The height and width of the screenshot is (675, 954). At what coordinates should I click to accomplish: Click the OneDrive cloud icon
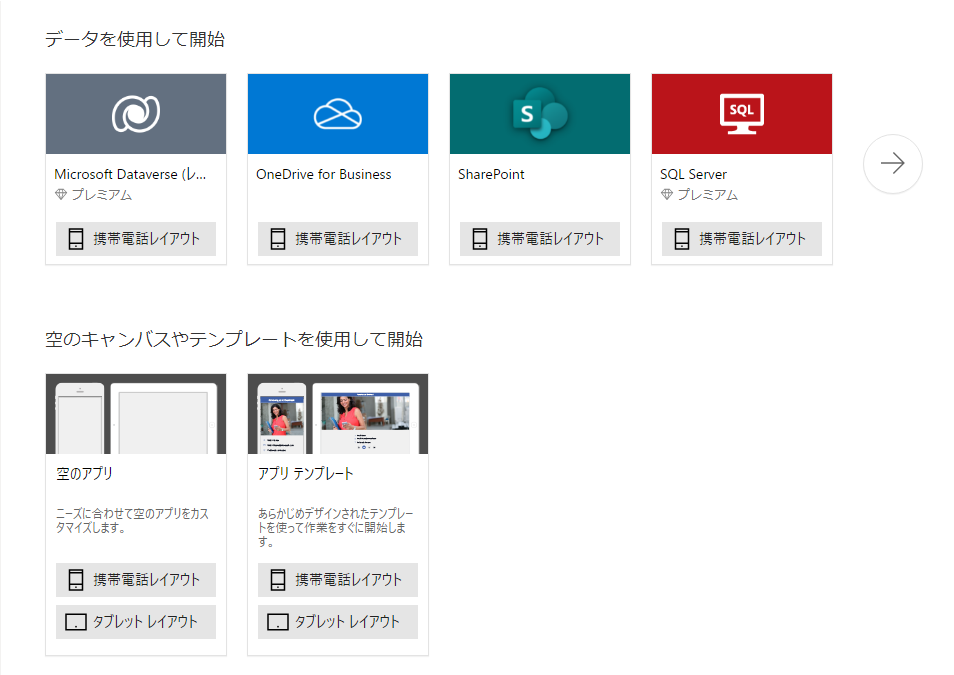click(x=338, y=114)
